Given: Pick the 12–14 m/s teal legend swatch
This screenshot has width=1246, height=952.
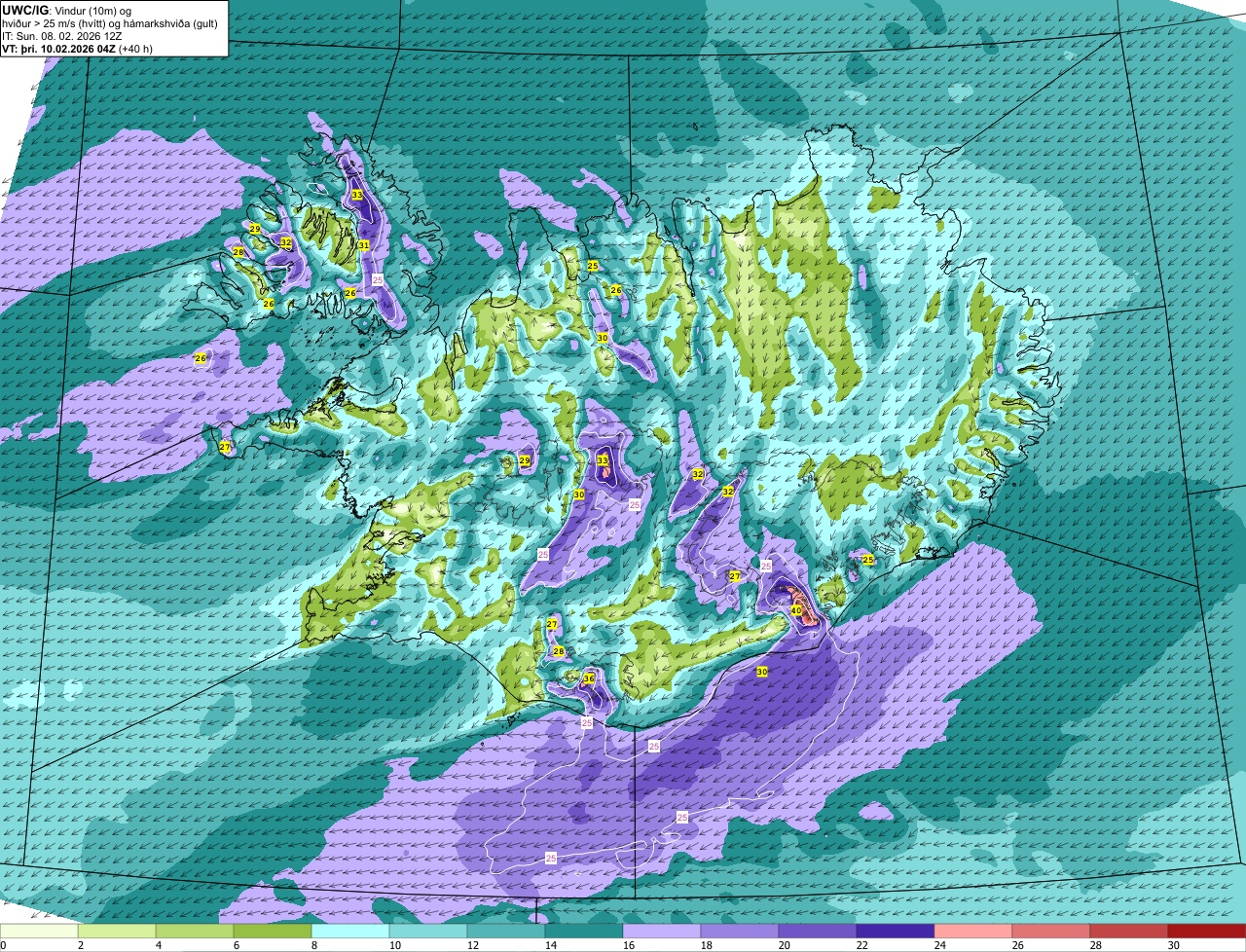Looking at the screenshot, I should click(506, 932).
